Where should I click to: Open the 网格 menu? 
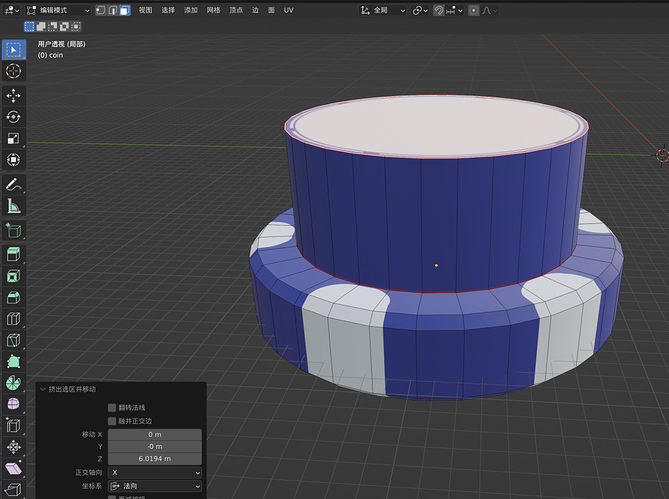214,10
